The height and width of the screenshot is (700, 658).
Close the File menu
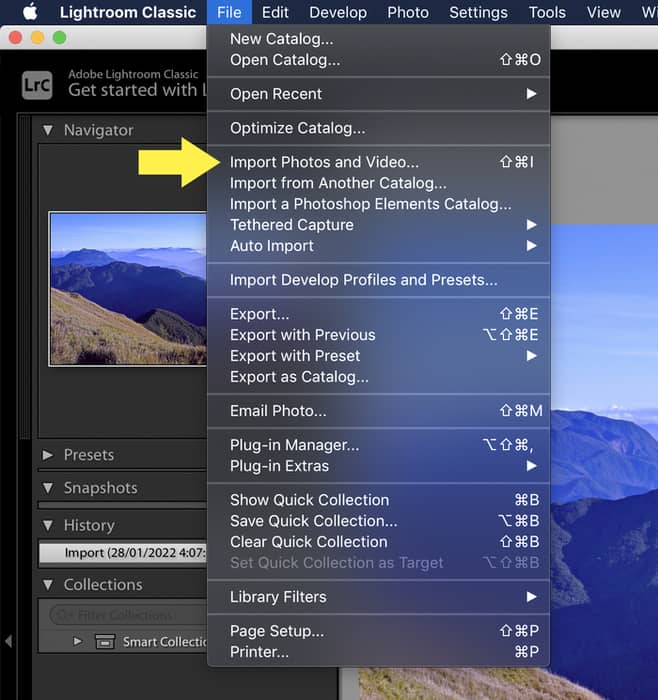click(229, 12)
